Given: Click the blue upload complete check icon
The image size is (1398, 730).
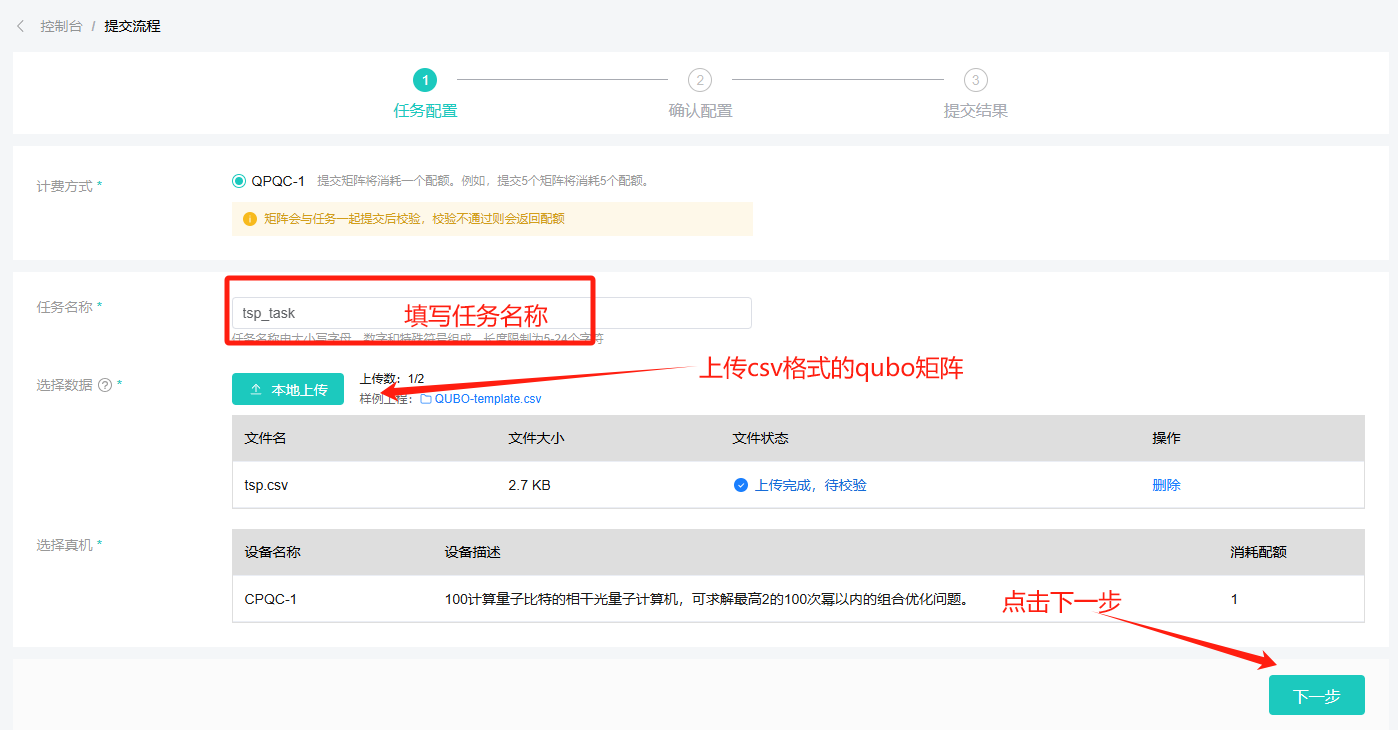Looking at the screenshot, I should pos(741,485).
